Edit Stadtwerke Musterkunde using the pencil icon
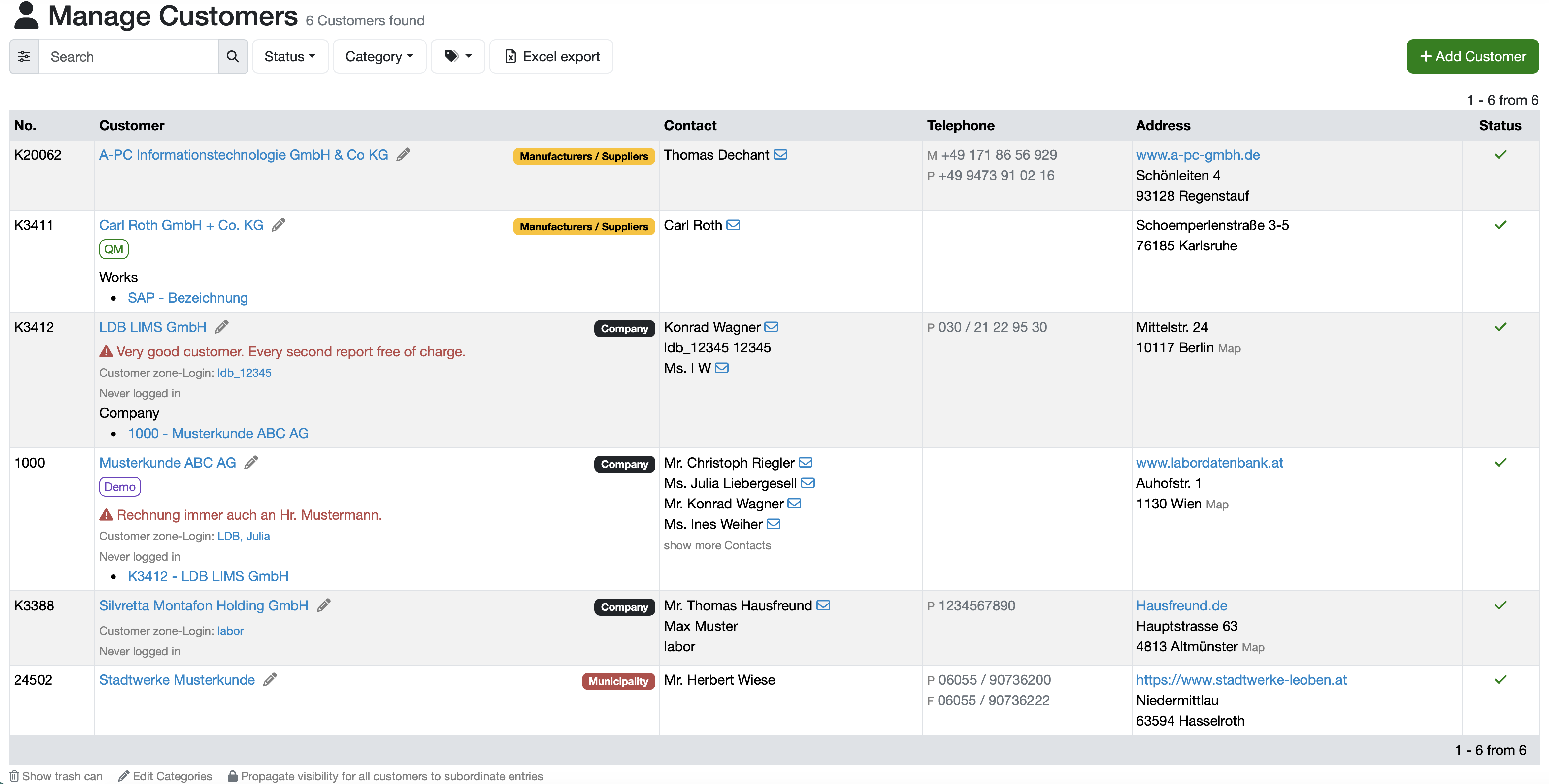1549x784 pixels. (x=270, y=680)
